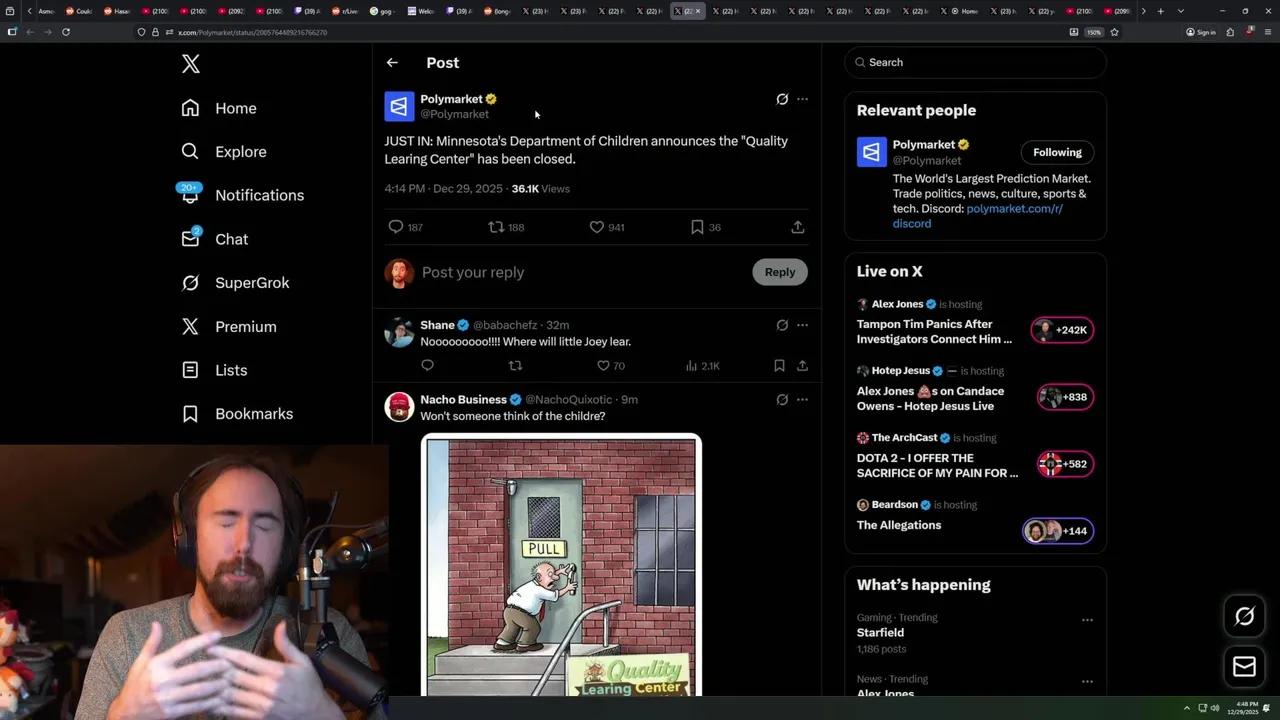Open the system tray hidden icons chevron

click(x=1187, y=708)
